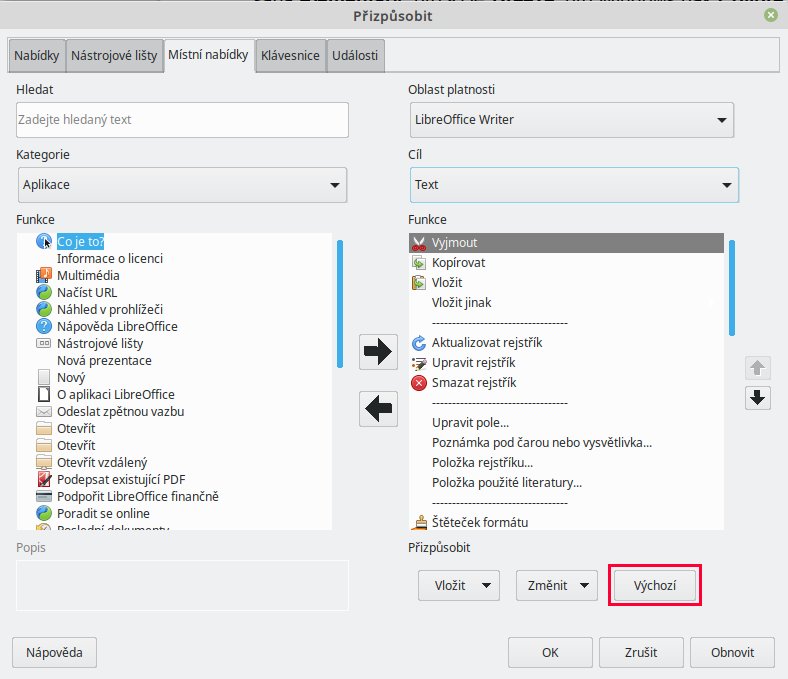Switch to the Nabídky tab
788x679 pixels.
37,55
